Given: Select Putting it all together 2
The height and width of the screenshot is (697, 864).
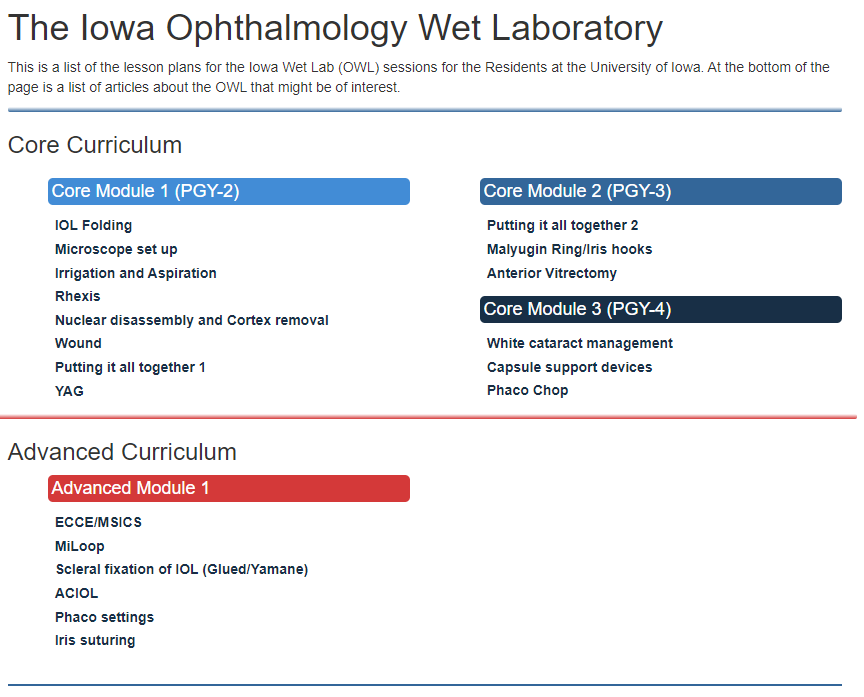Looking at the screenshot, I should click(562, 226).
